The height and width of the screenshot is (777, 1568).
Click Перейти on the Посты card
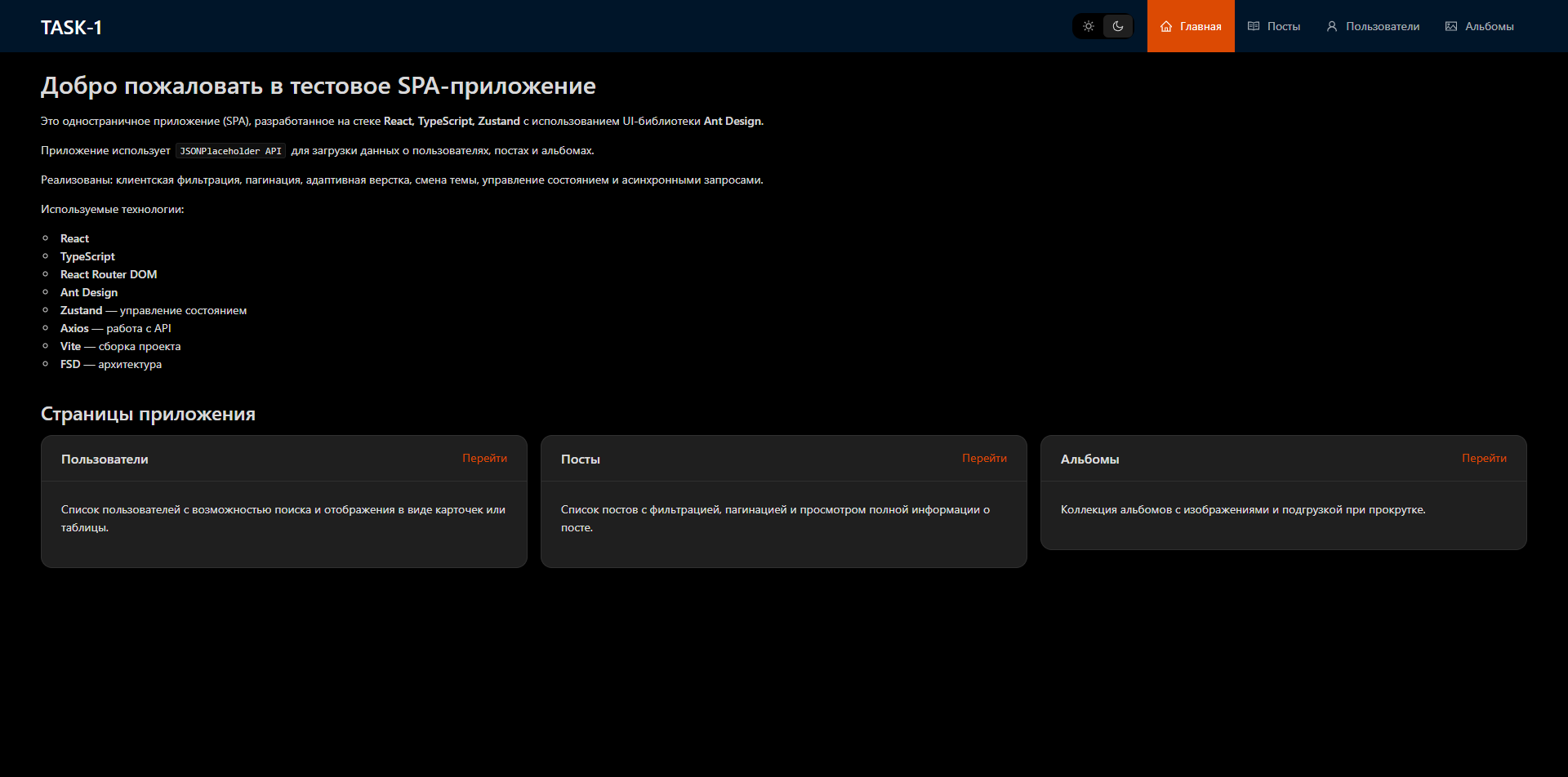pyautogui.click(x=985, y=458)
